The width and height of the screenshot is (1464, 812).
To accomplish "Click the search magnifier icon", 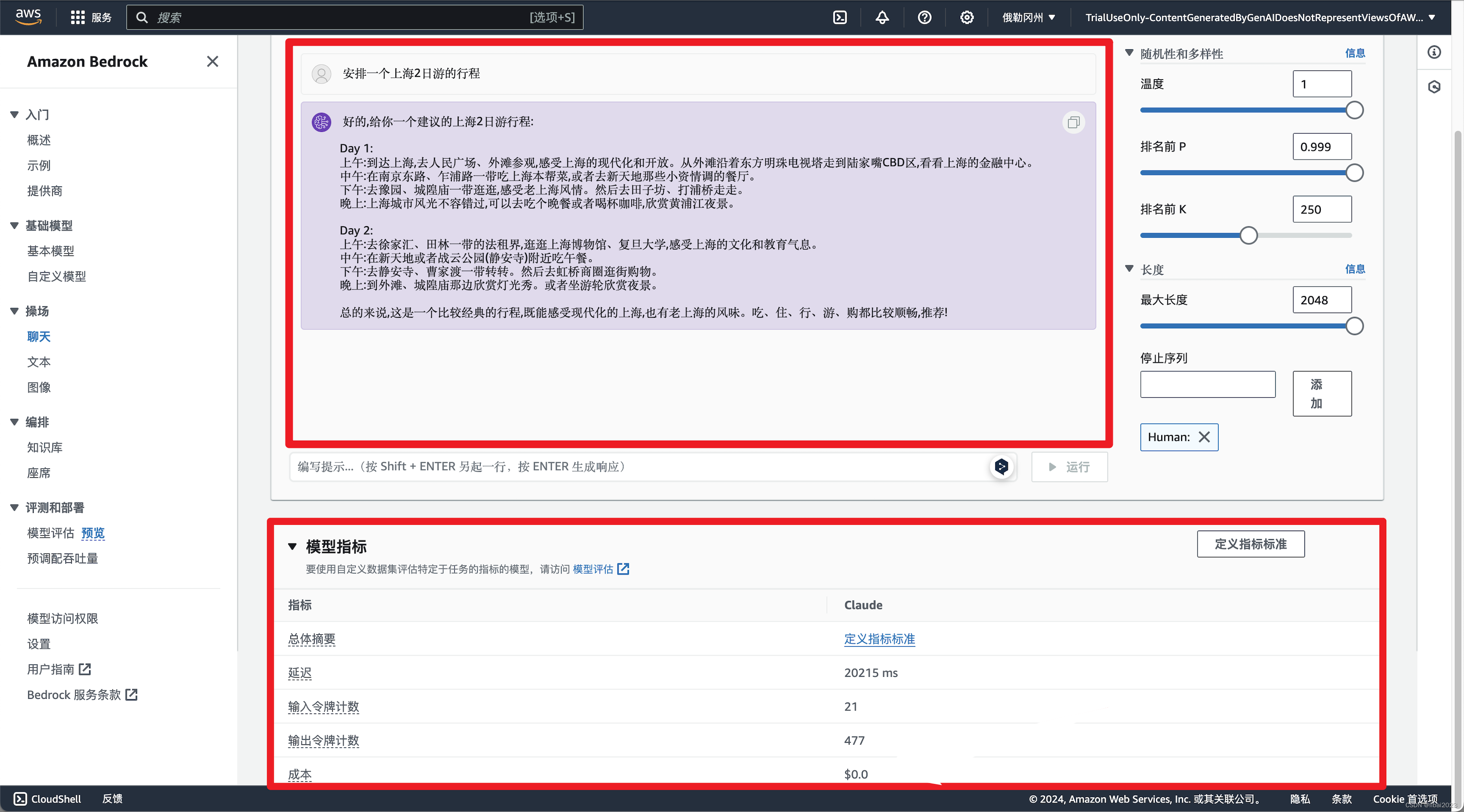I will [x=142, y=18].
